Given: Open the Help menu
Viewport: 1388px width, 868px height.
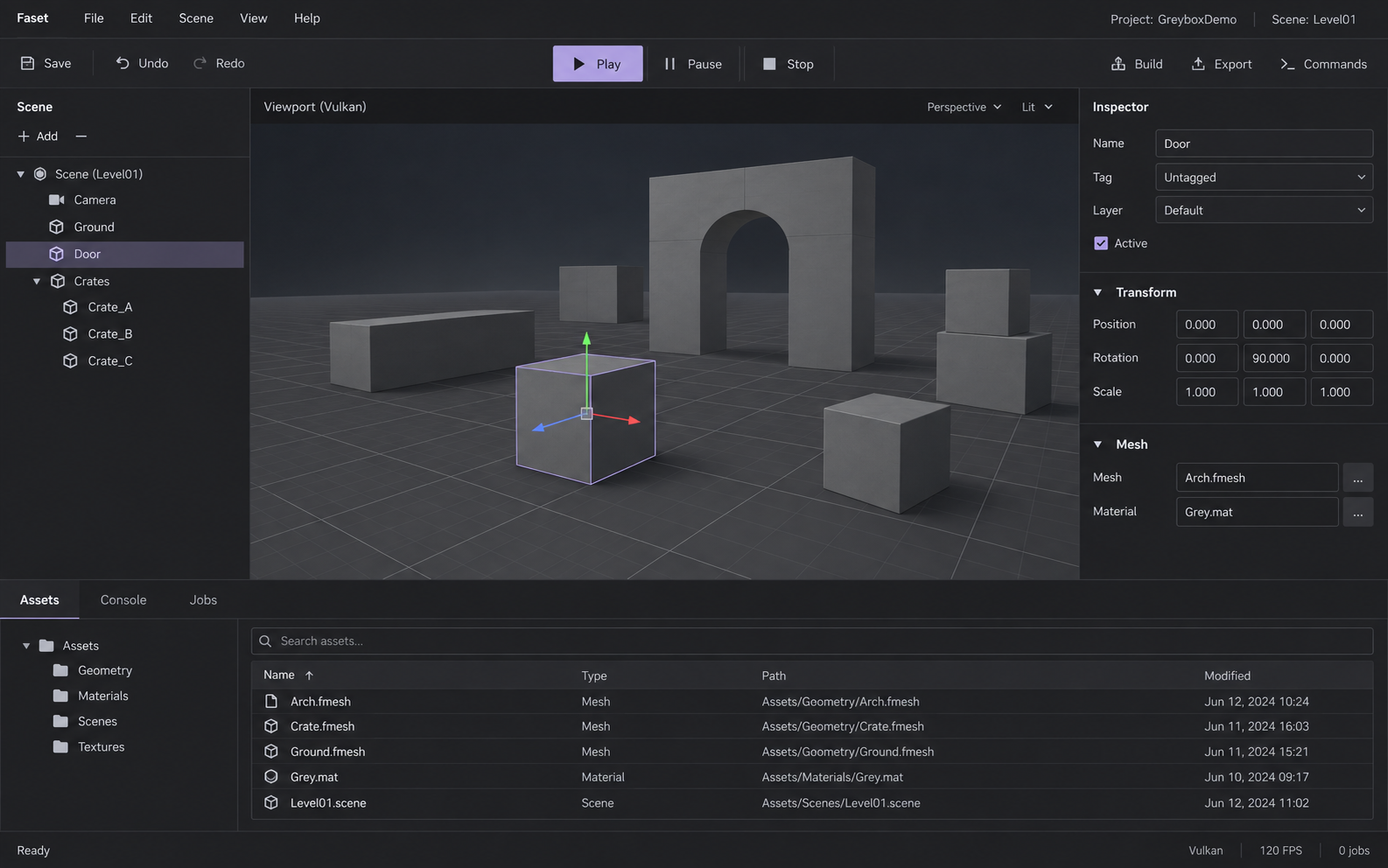Looking at the screenshot, I should 307,18.
